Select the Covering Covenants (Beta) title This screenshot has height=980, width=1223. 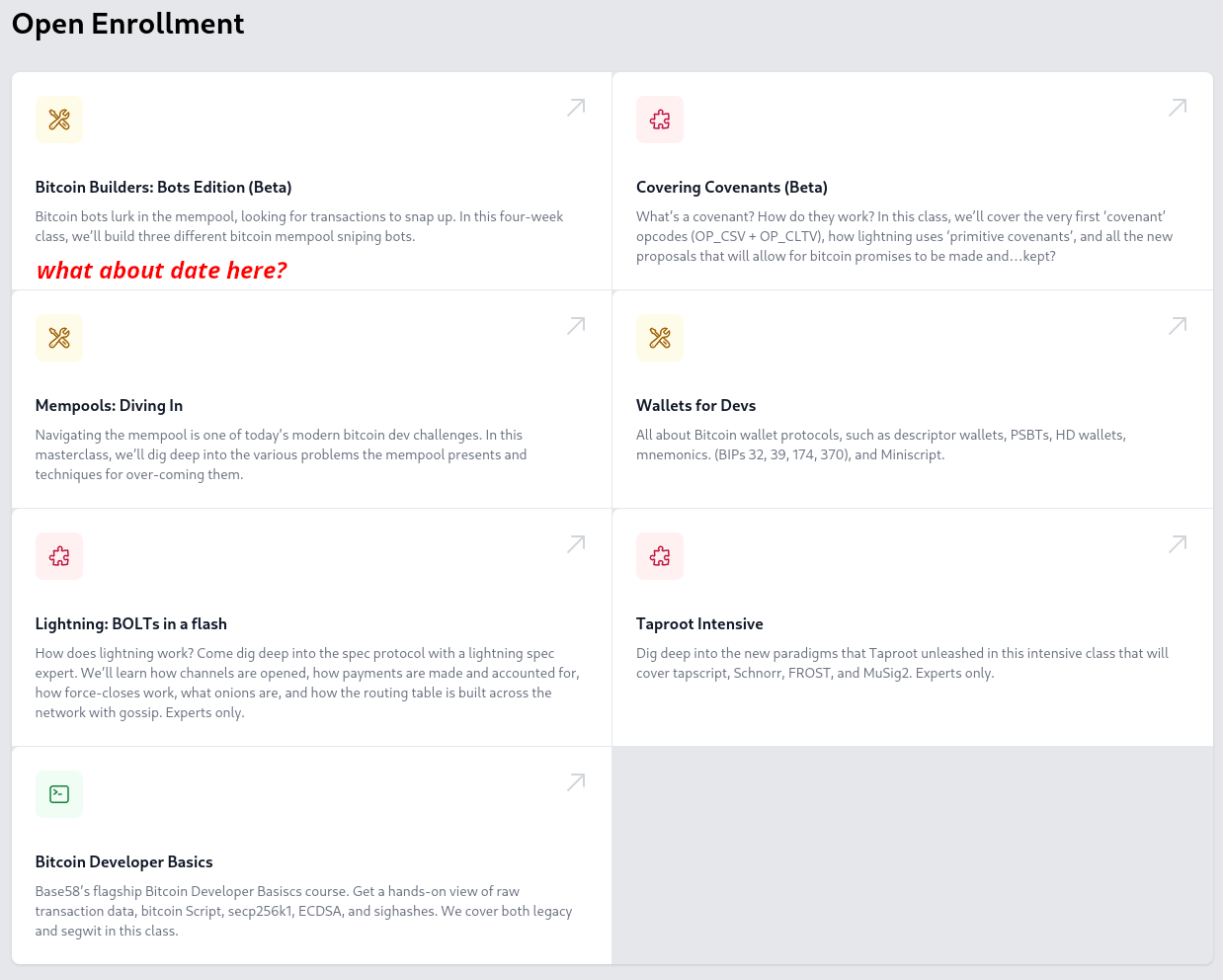(731, 188)
